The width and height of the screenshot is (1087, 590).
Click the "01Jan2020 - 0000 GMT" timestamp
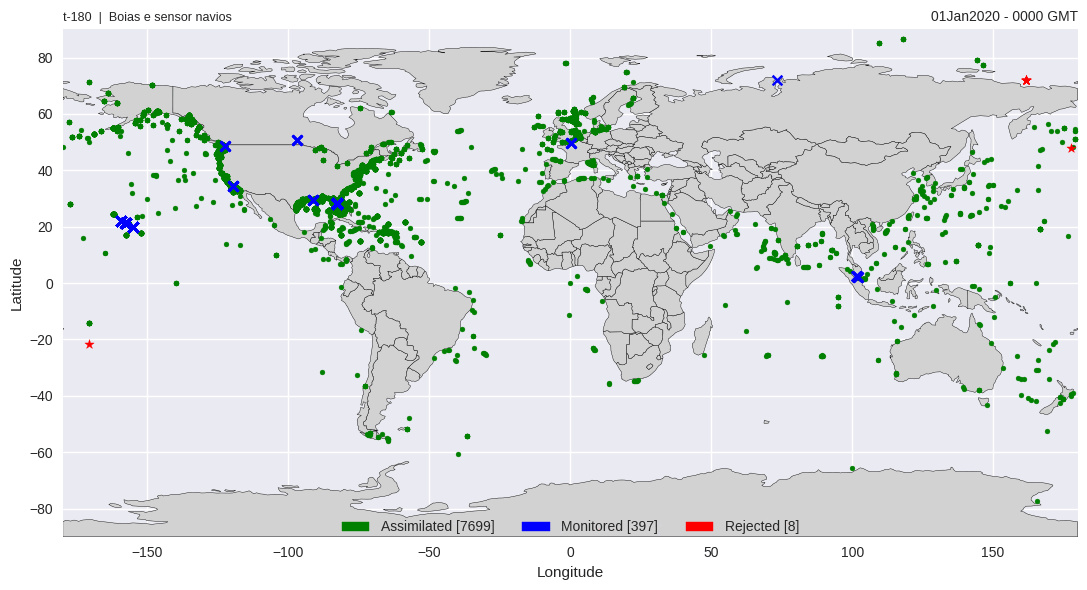point(1003,16)
